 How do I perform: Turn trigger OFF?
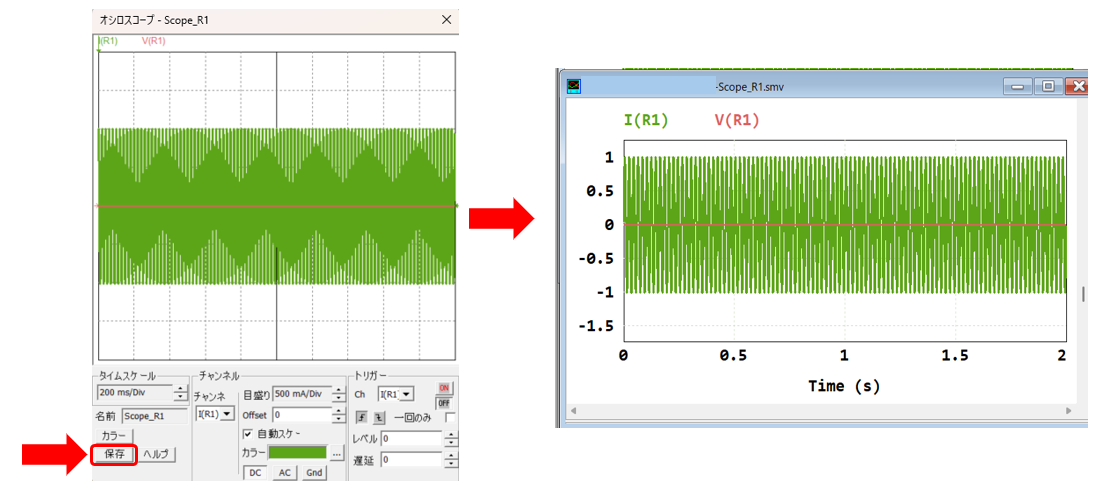(x=444, y=401)
